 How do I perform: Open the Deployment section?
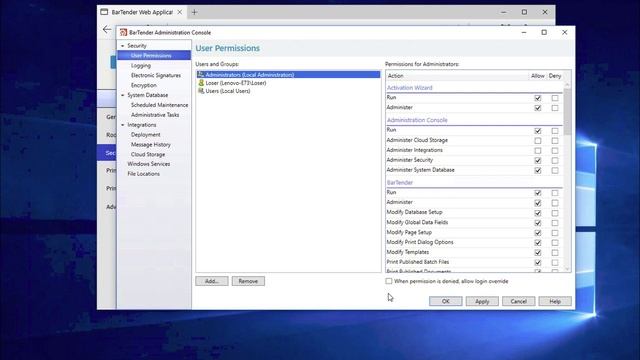[x=146, y=135]
